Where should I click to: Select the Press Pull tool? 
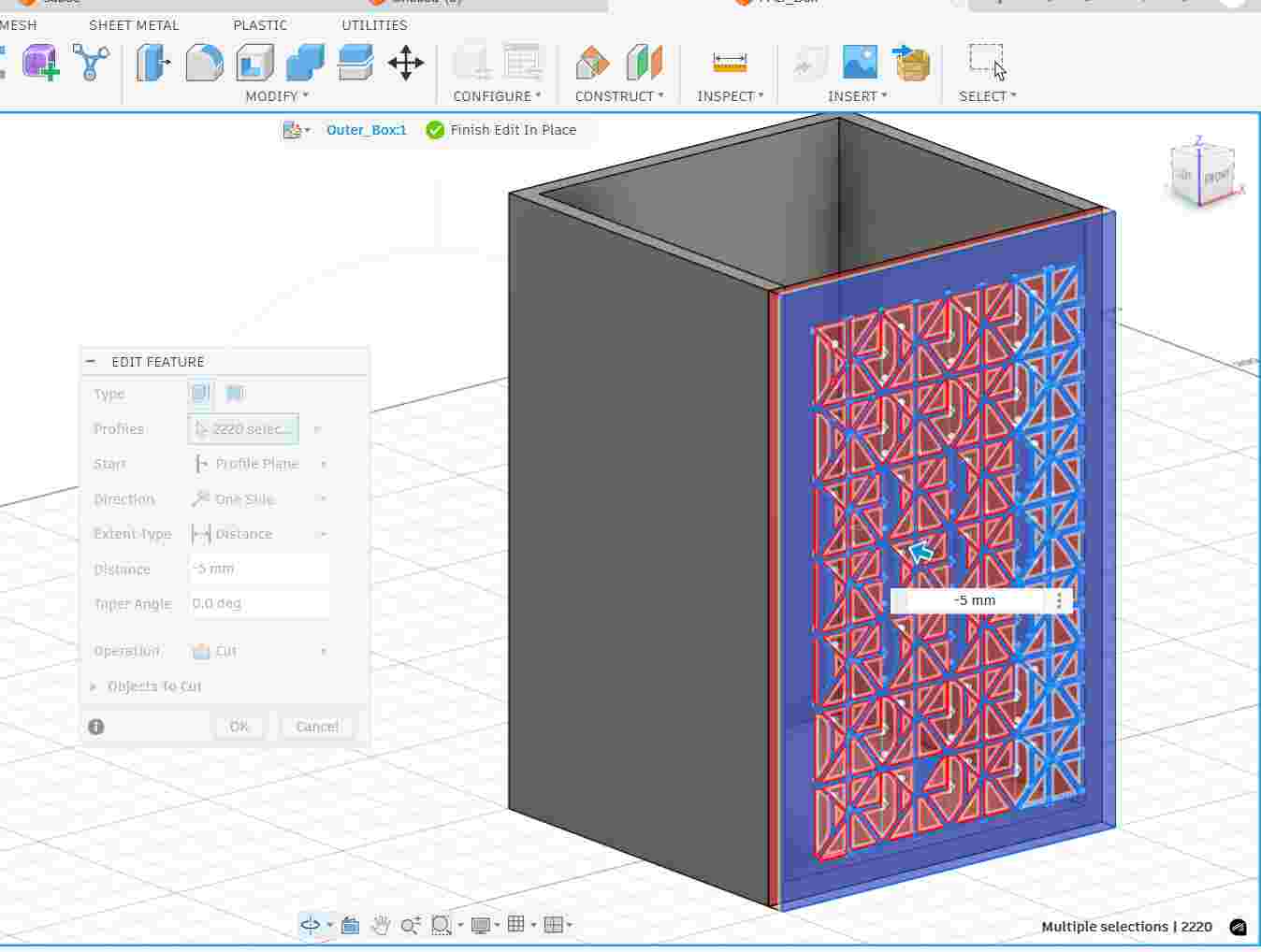coord(152,63)
